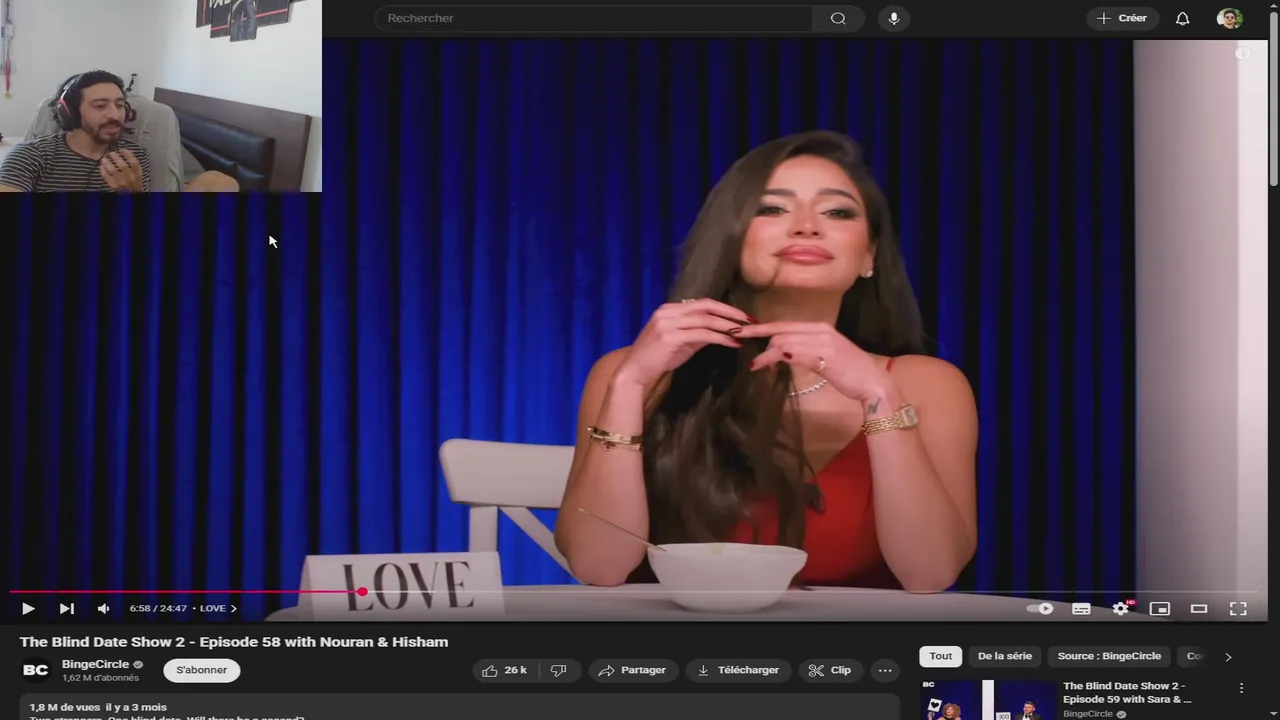Focus the Rechercher search field
1280x720 pixels.
click(593, 18)
